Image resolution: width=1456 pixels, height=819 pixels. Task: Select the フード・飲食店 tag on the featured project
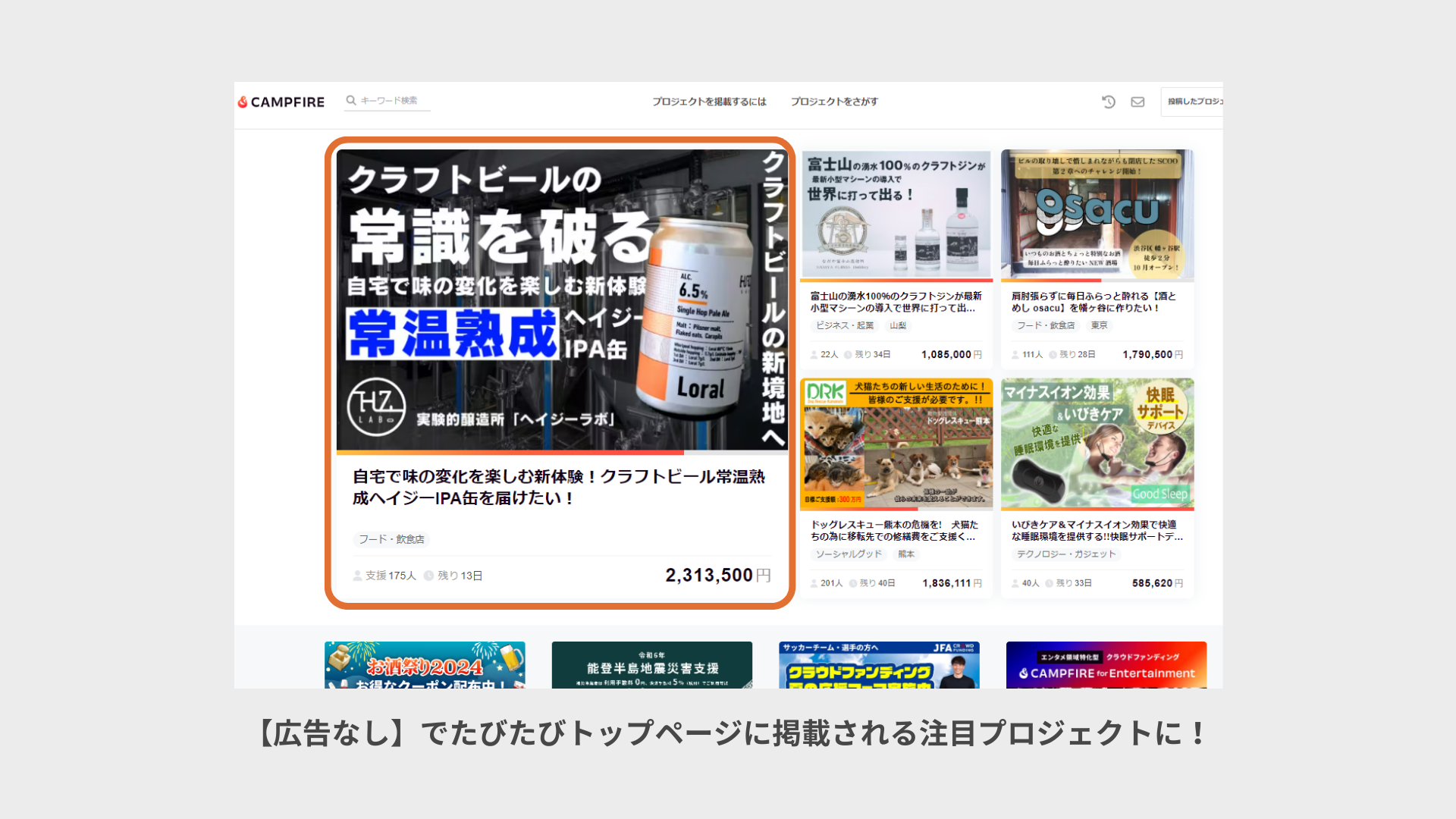pos(391,539)
